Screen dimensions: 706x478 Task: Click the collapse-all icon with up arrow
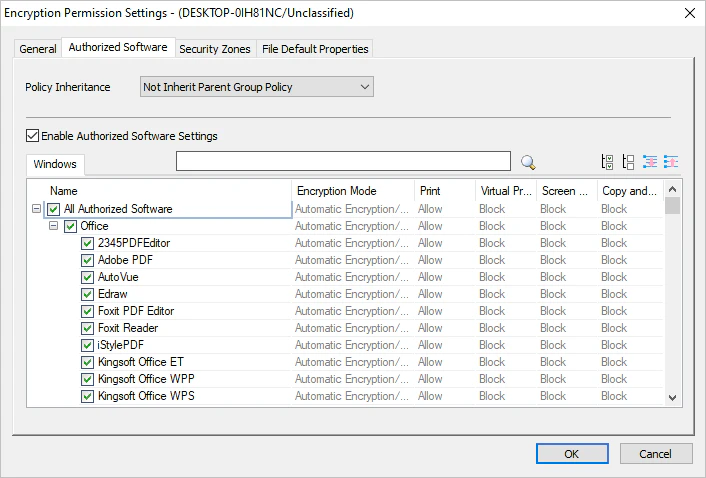coord(671,162)
